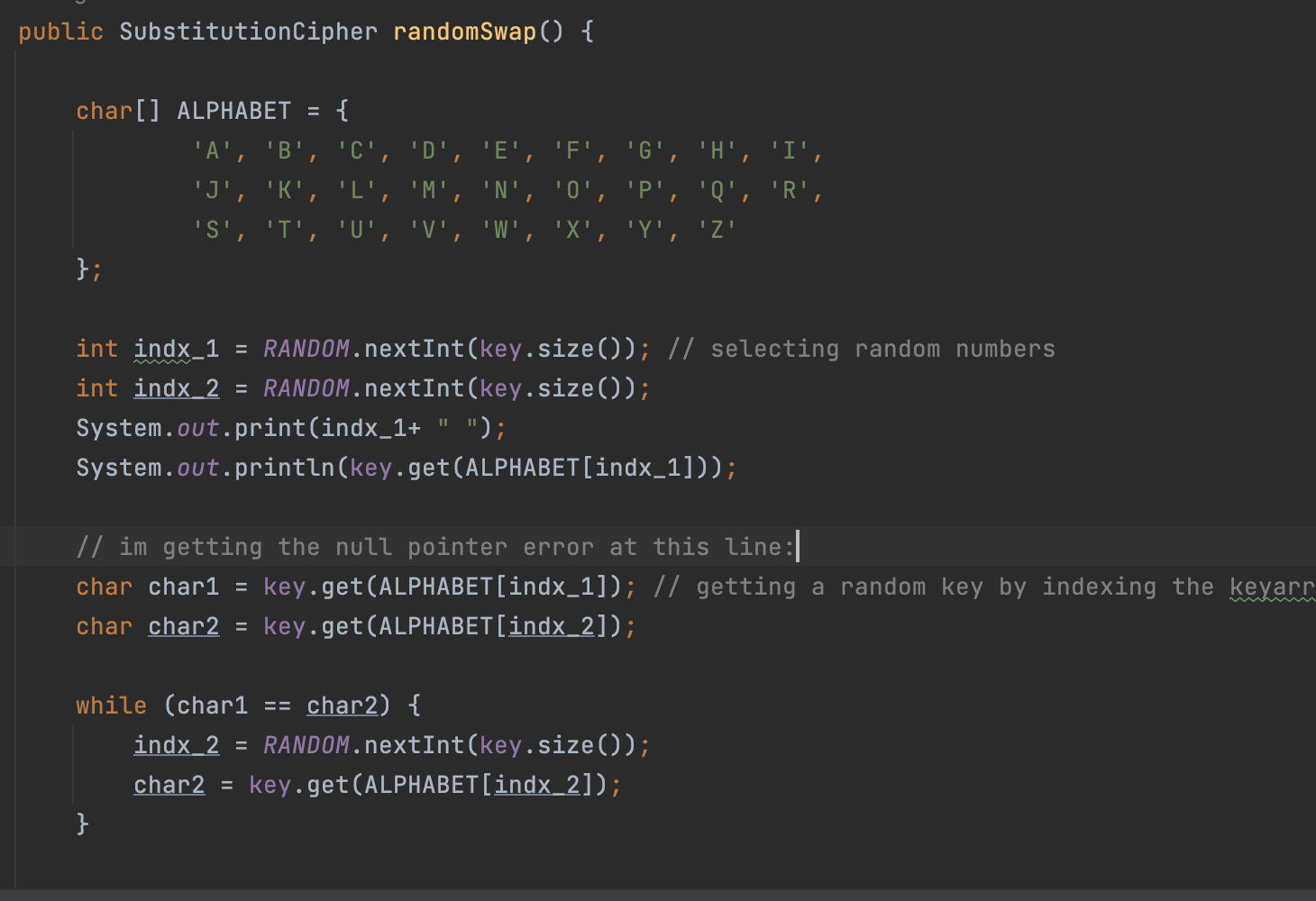
Task: Click char1 in its char declaration
Action: tap(183, 587)
